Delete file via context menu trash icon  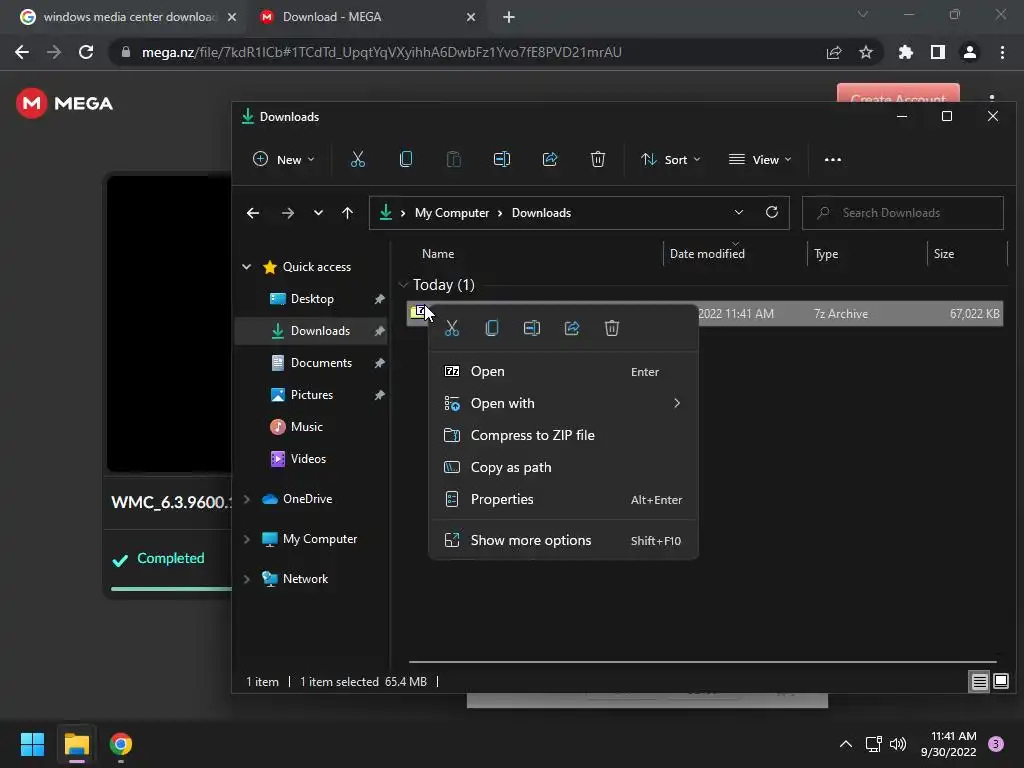612,328
